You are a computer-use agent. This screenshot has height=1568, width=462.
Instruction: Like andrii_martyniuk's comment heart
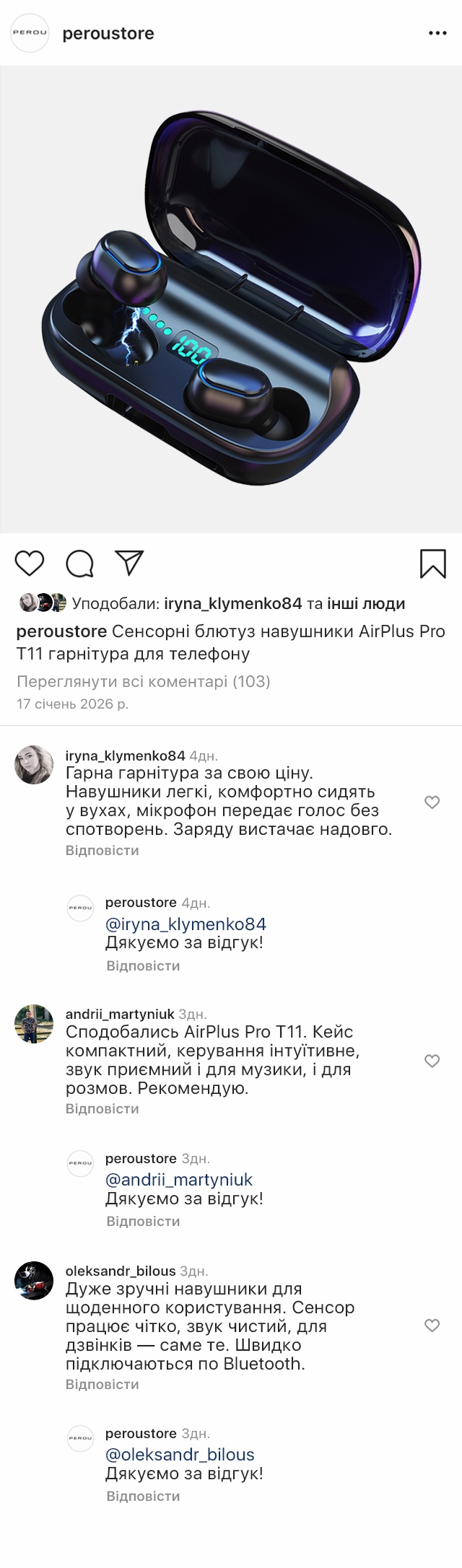432,1061
